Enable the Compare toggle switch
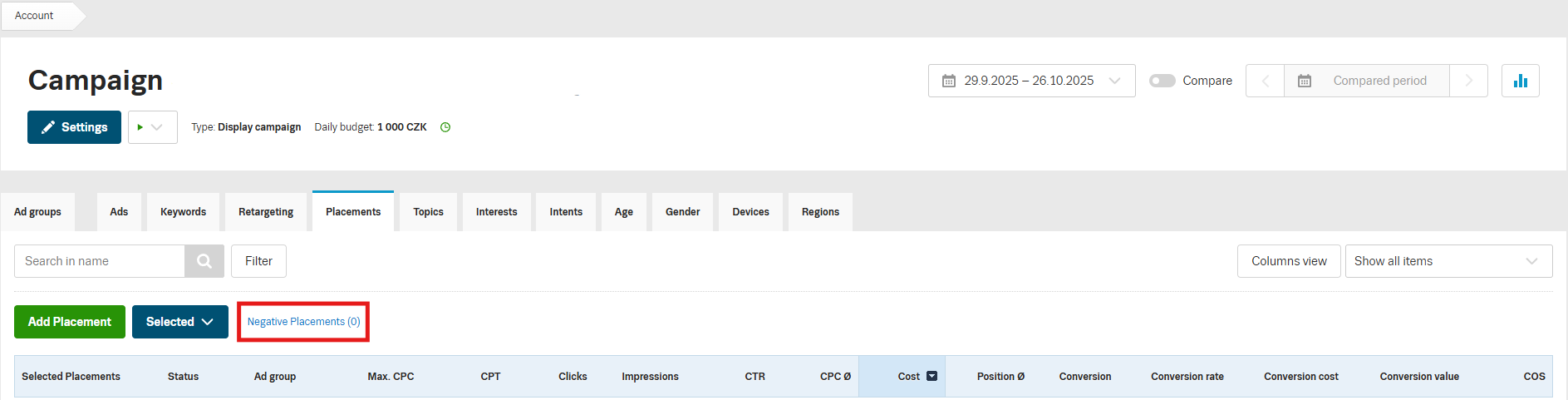 click(x=1162, y=81)
